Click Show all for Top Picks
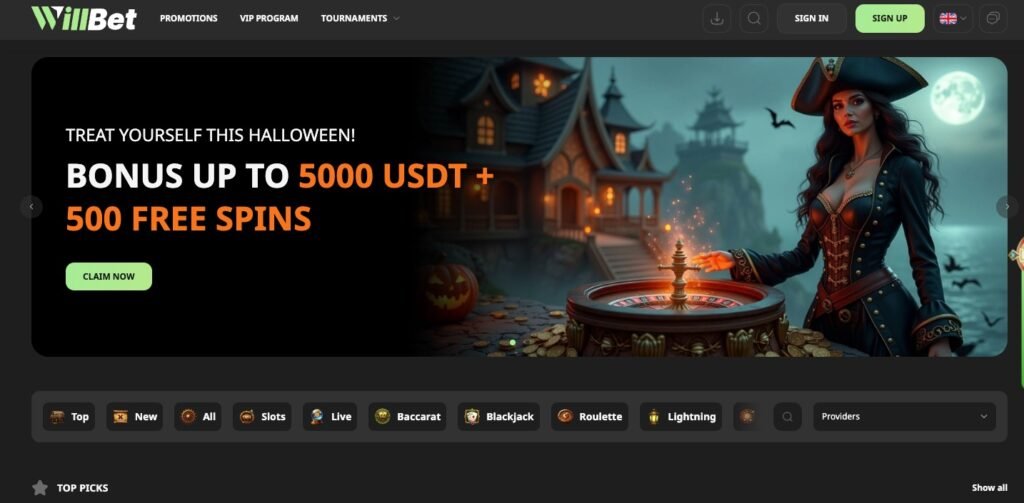Screen dimensions: 1024x503 [989, 488]
